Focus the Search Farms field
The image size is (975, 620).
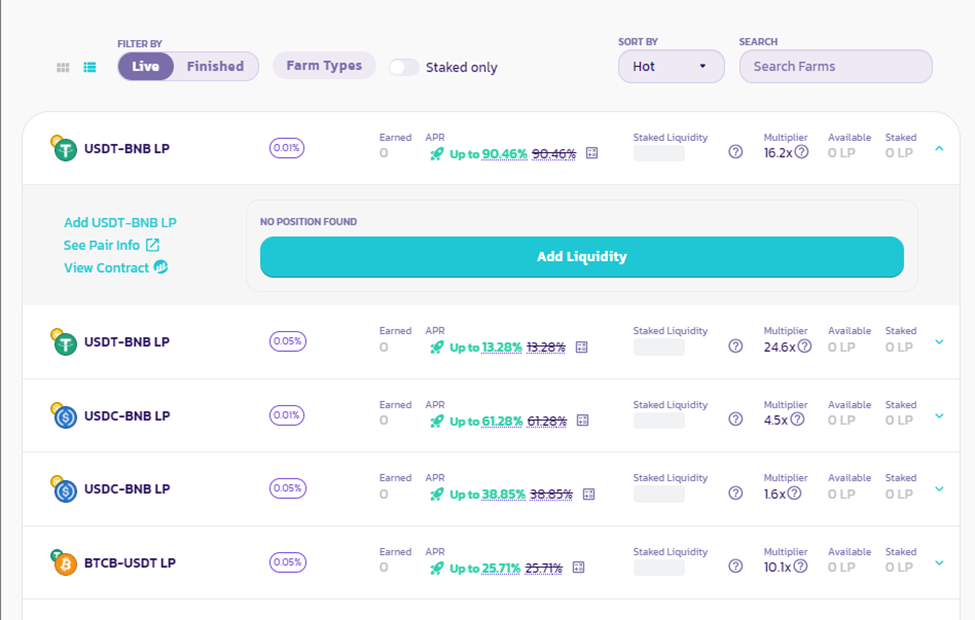tap(836, 67)
